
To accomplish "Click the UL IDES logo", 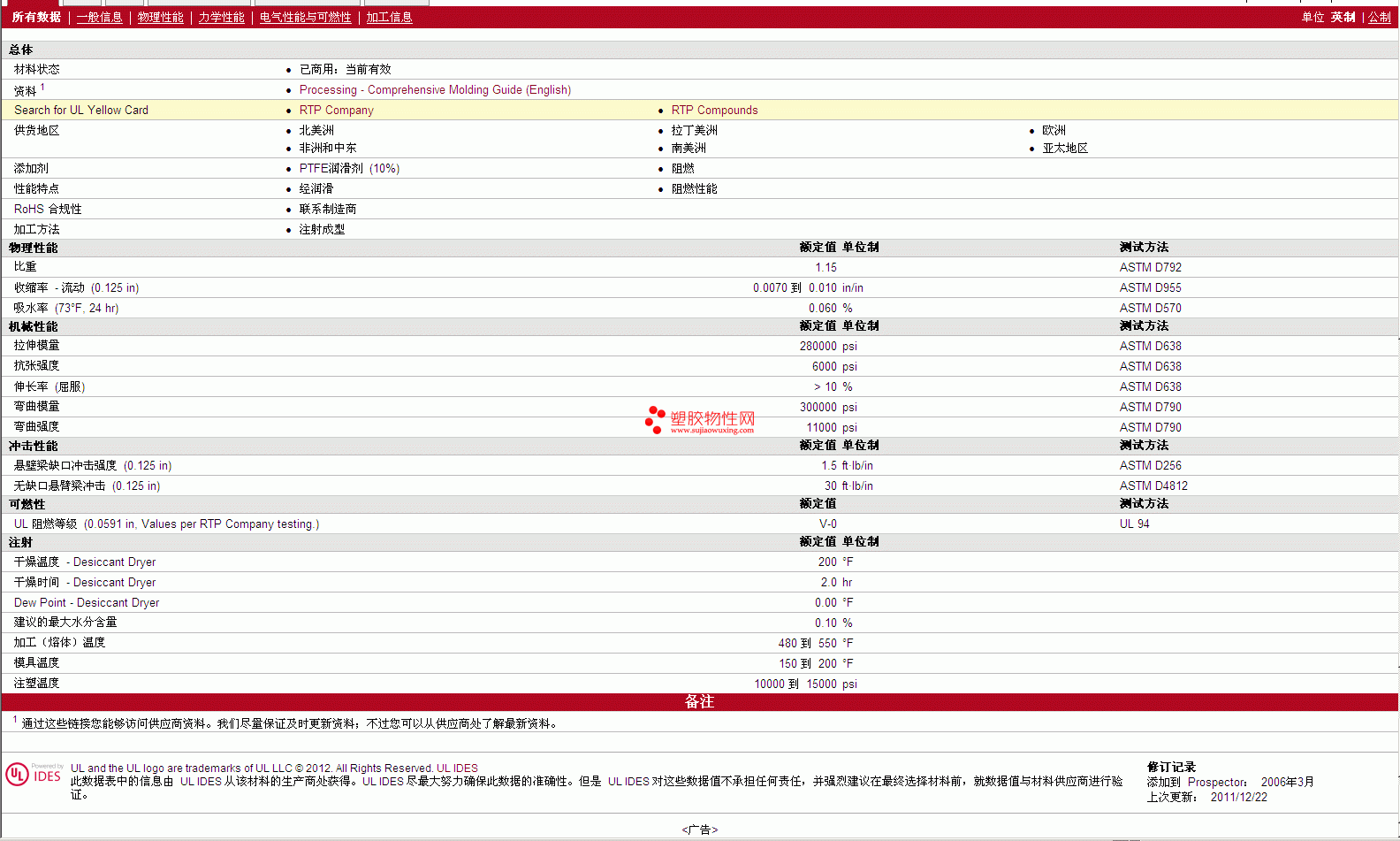I will (34, 775).
